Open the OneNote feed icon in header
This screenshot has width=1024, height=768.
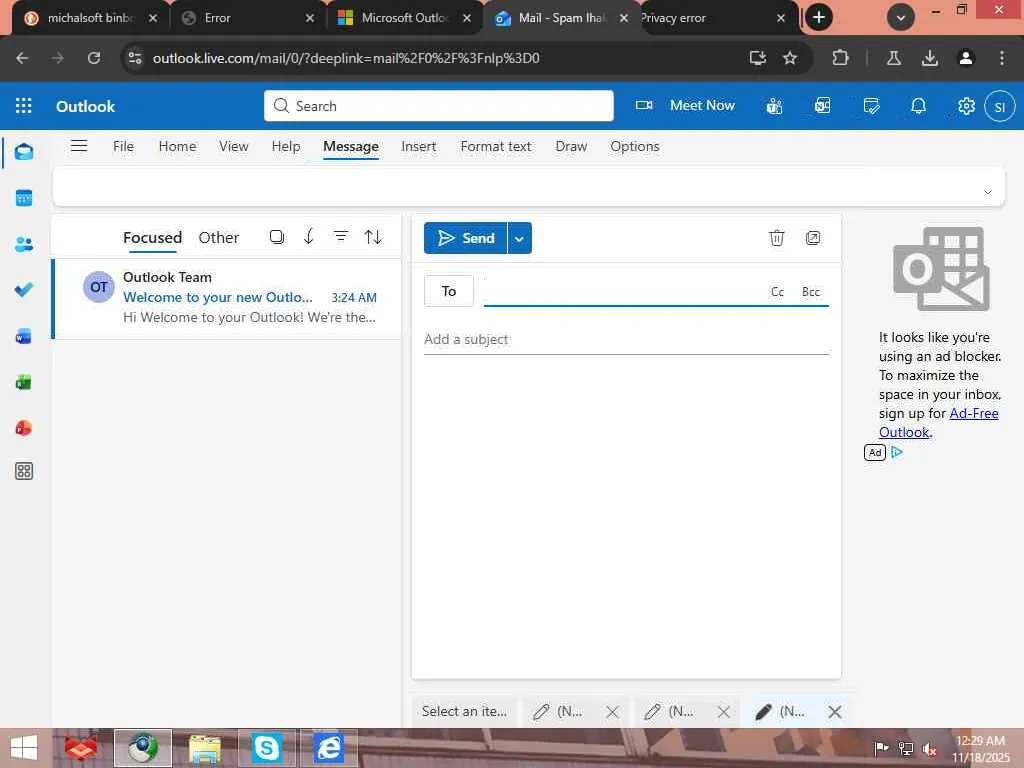[x=822, y=106]
